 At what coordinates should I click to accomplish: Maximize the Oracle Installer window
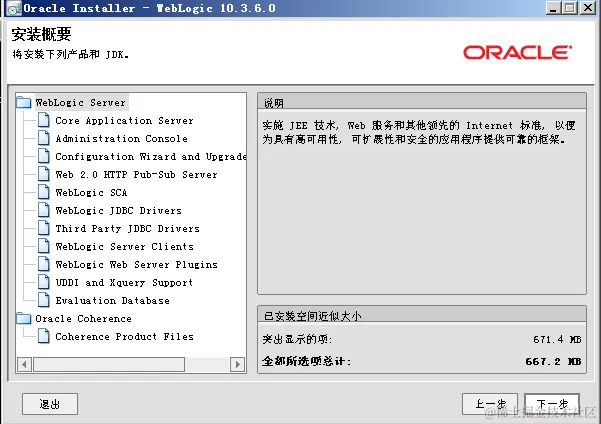pos(570,8)
